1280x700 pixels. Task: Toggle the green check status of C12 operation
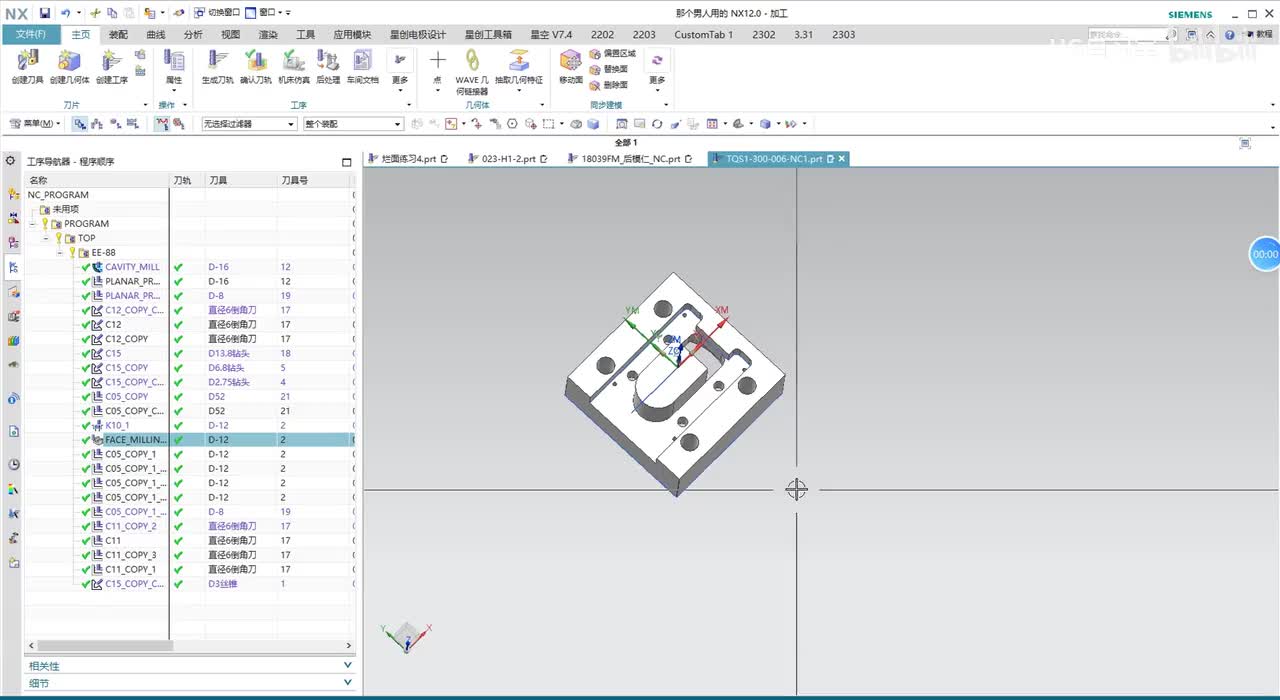pyautogui.click(x=86, y=325)
